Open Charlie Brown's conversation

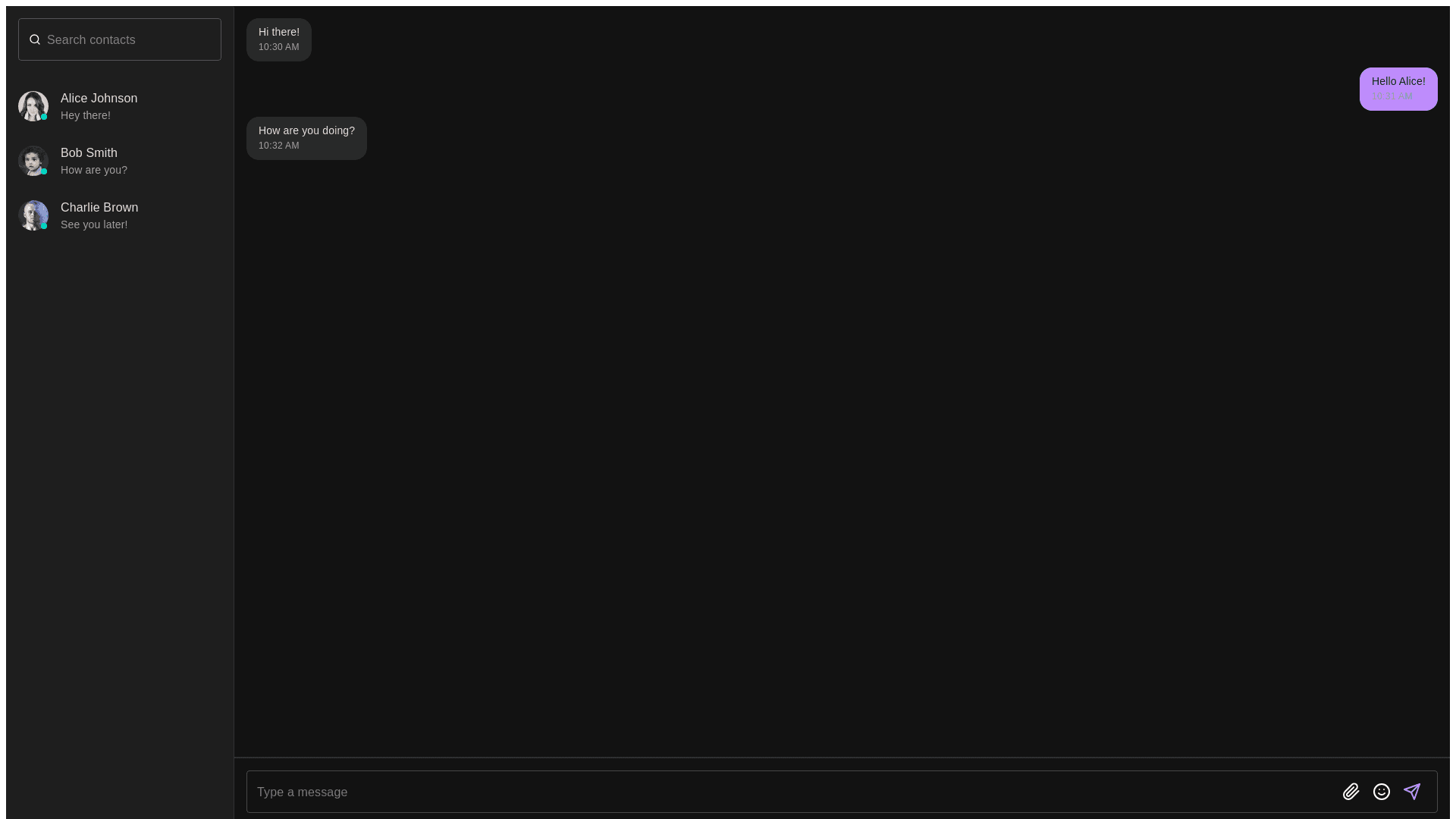(x=120, y=215)
